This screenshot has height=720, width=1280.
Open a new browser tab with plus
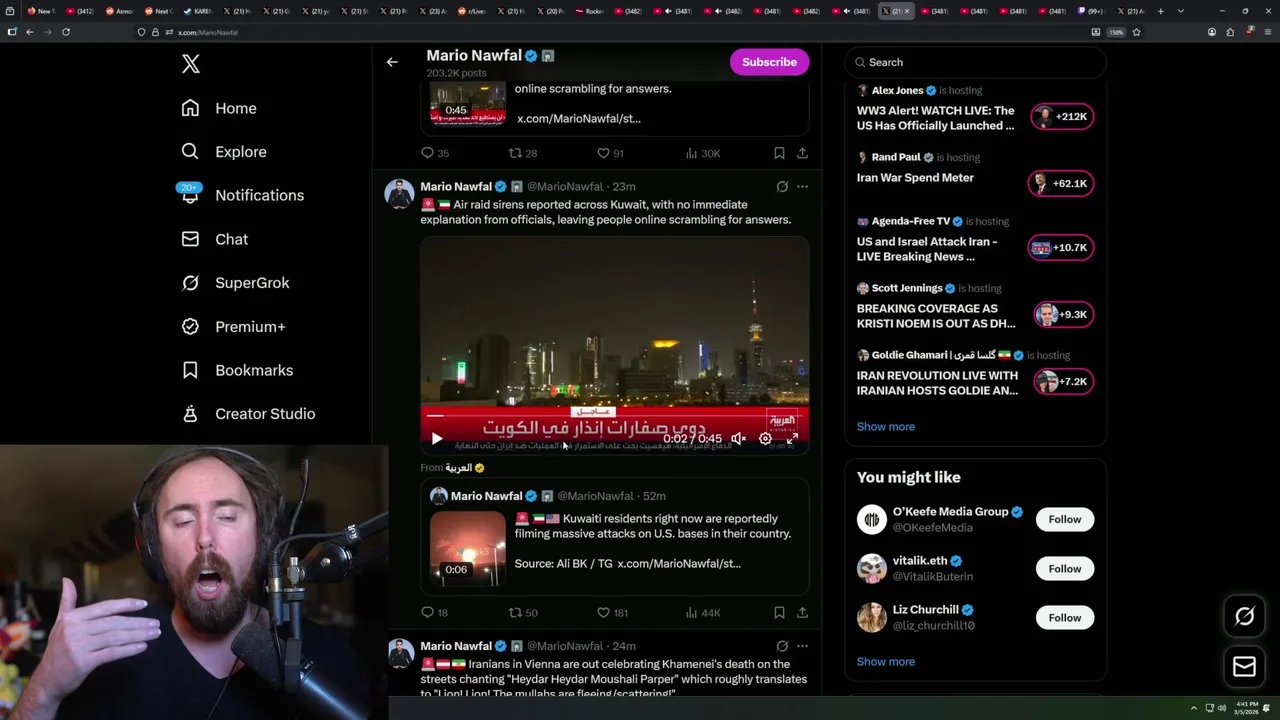pos(1160,11)
